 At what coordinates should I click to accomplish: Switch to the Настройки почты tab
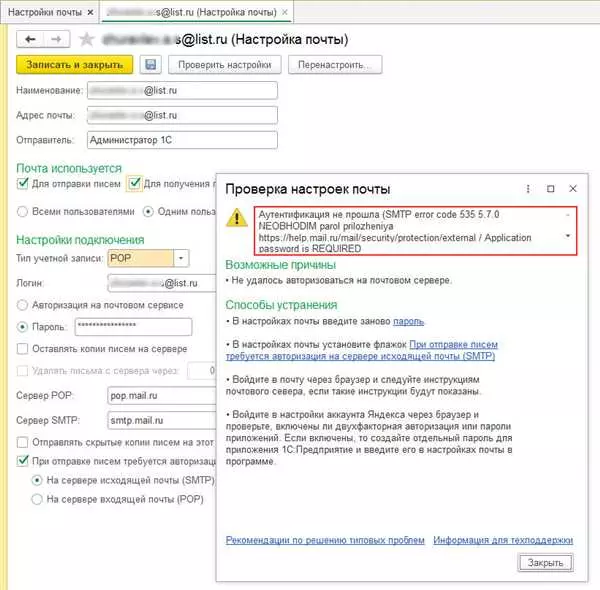(45, 12)
